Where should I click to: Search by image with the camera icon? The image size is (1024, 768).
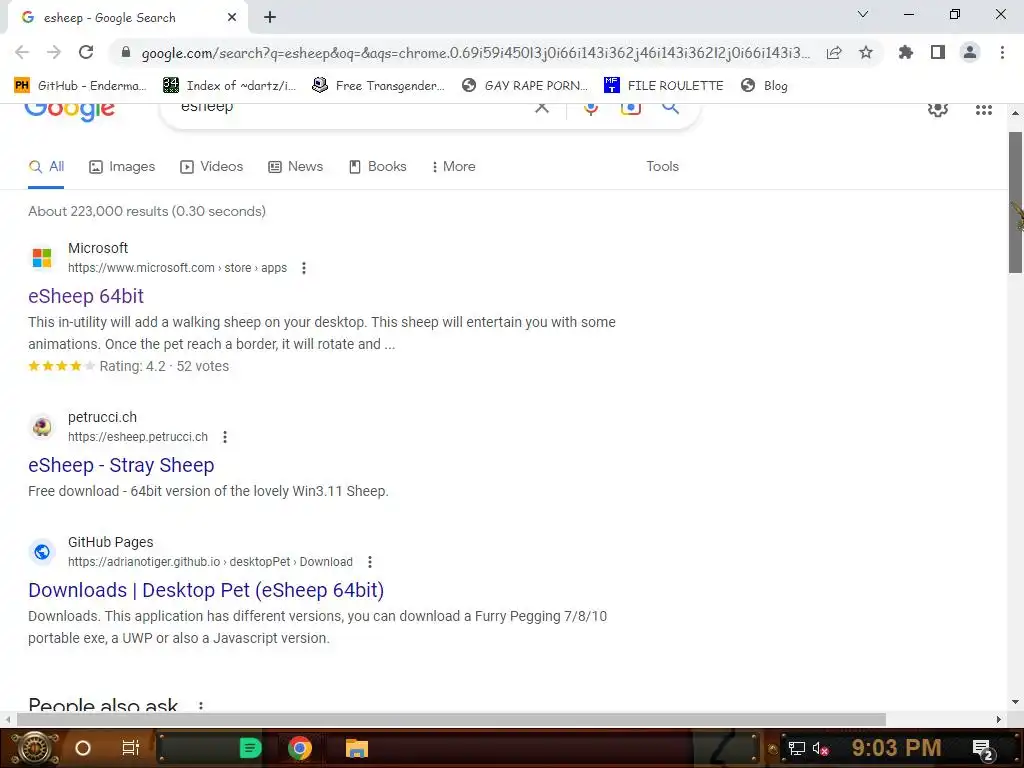pyautogui.click(x=630, y=109)
